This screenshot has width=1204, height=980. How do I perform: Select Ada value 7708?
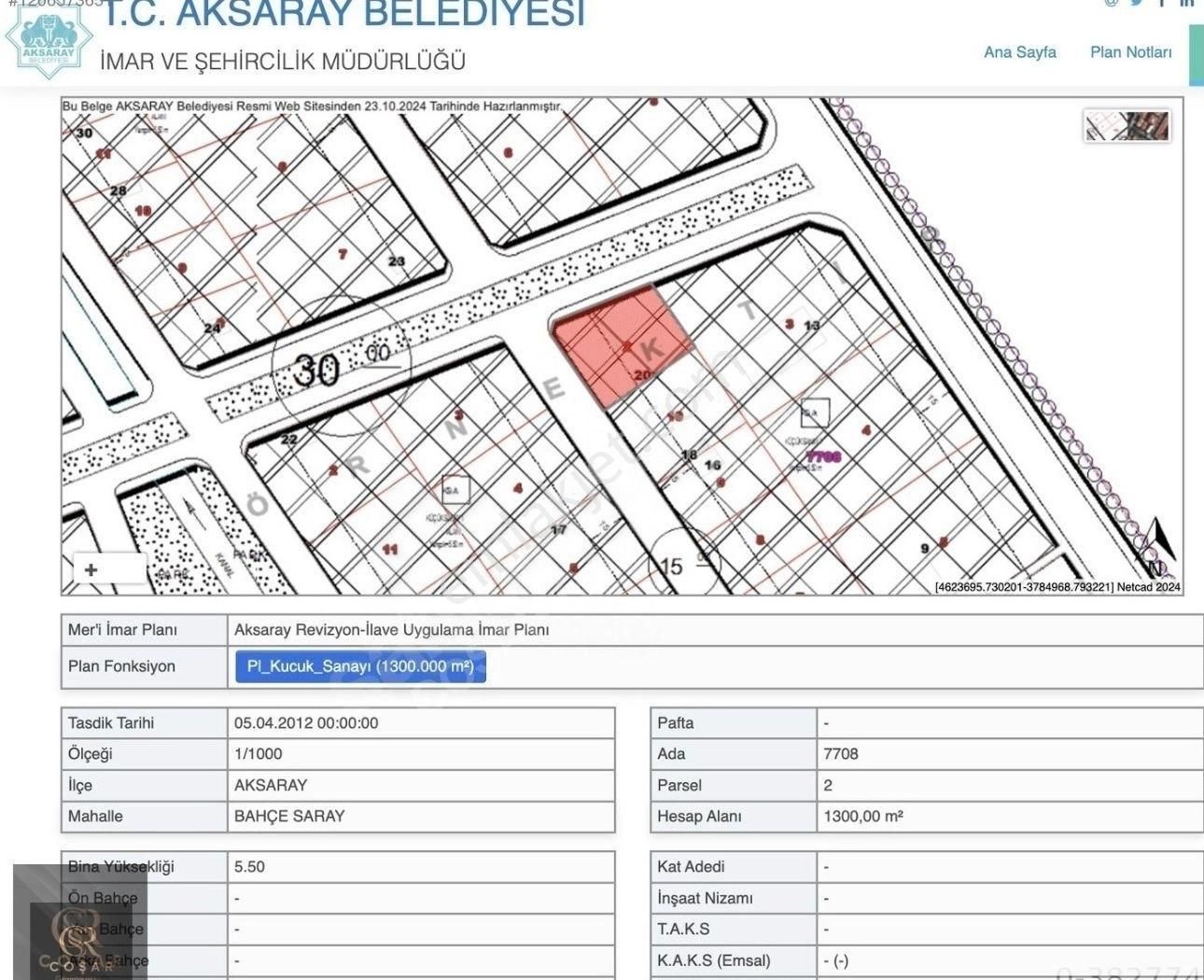coord(841,754)
